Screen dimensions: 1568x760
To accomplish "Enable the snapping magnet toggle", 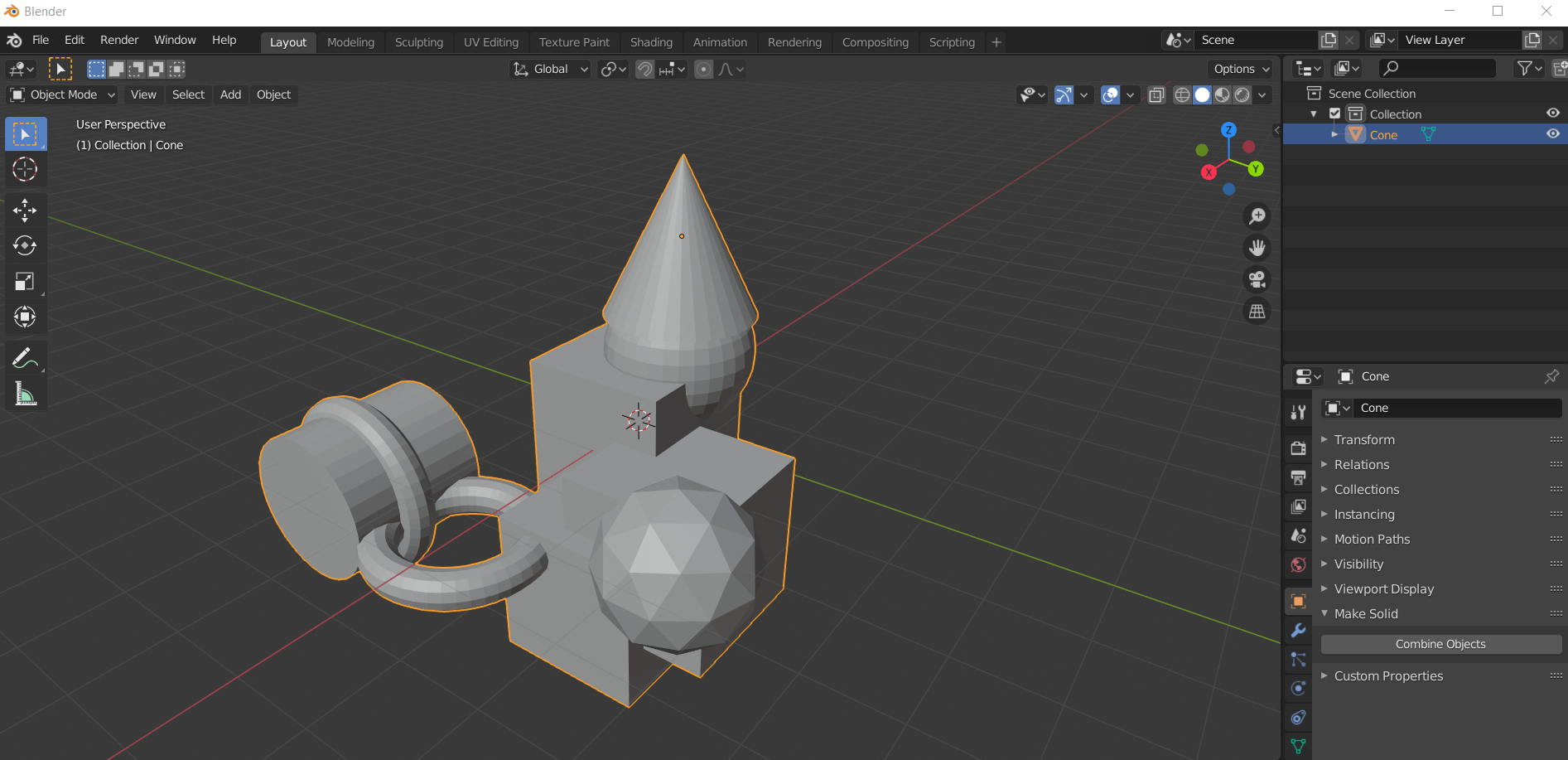I will pyautogui.click(x=644, y=69).
